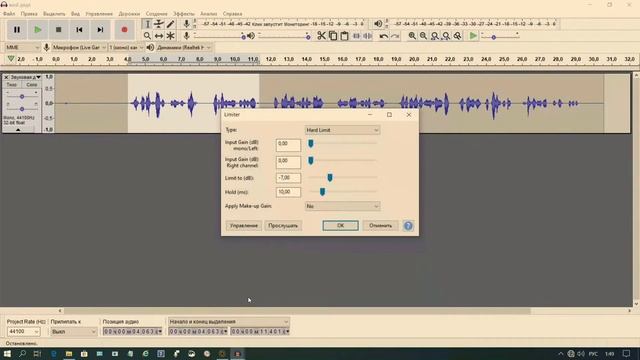This screenshot has width=640, height=360.
Task: Start recording with the red Record button
Action: (124, 30)
